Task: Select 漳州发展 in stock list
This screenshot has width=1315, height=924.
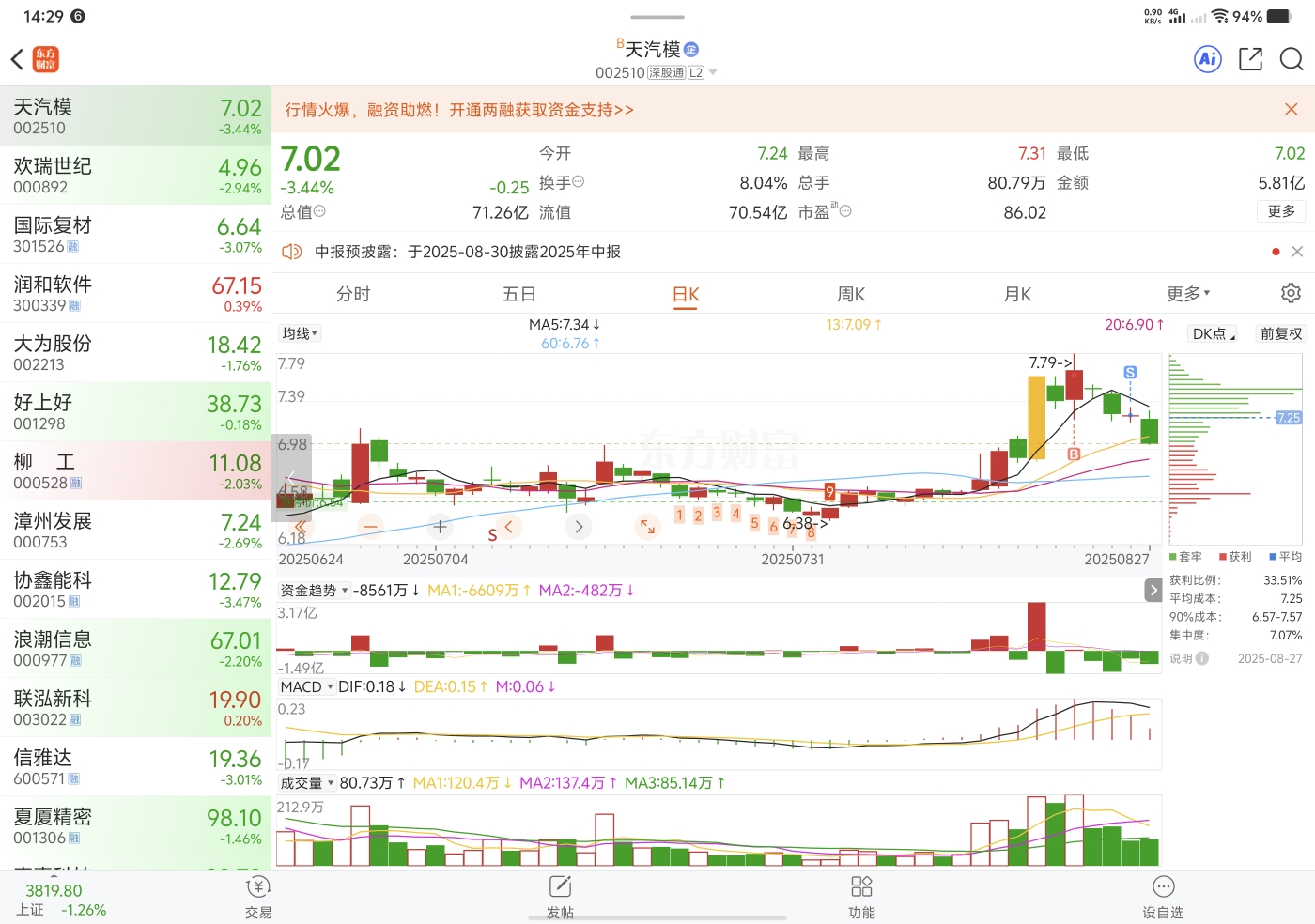Action: pos(135,530)
